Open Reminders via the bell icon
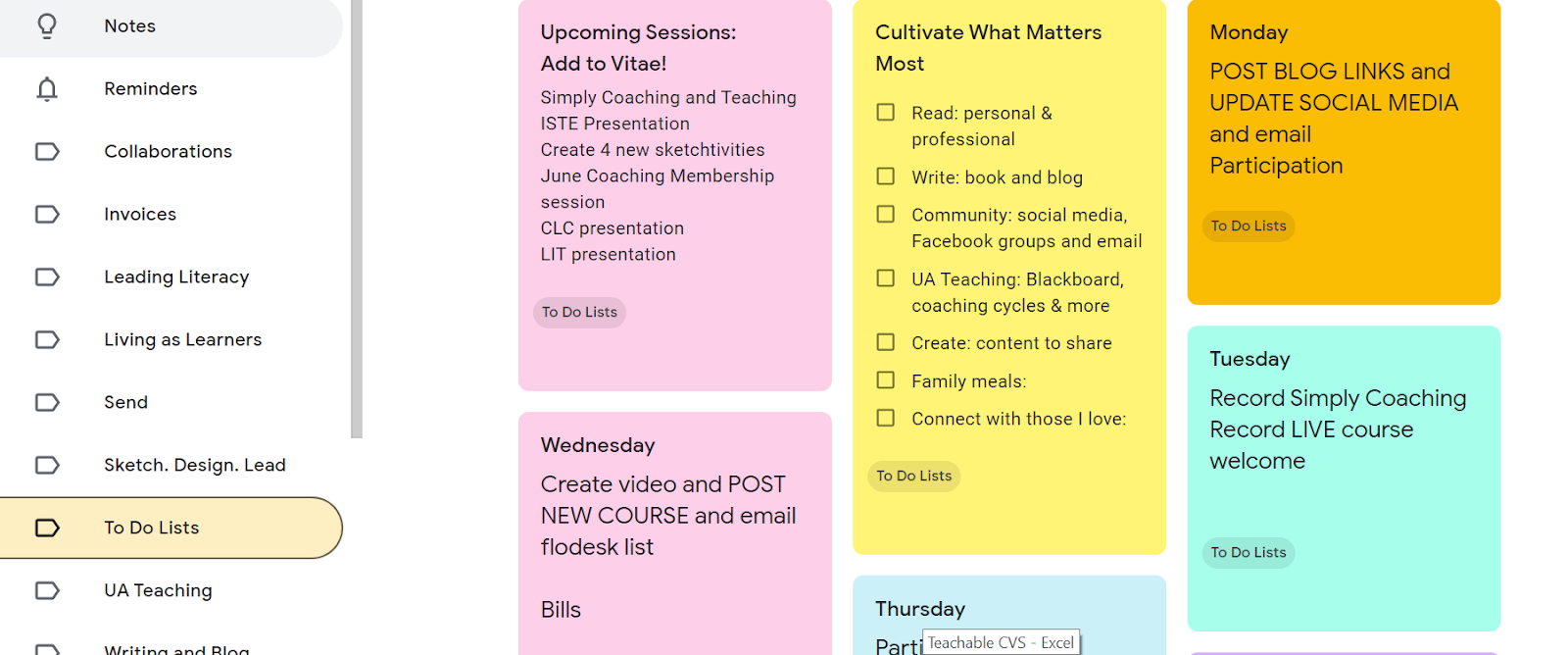The height and width of the screenshot is (655, 1568). 46,89
